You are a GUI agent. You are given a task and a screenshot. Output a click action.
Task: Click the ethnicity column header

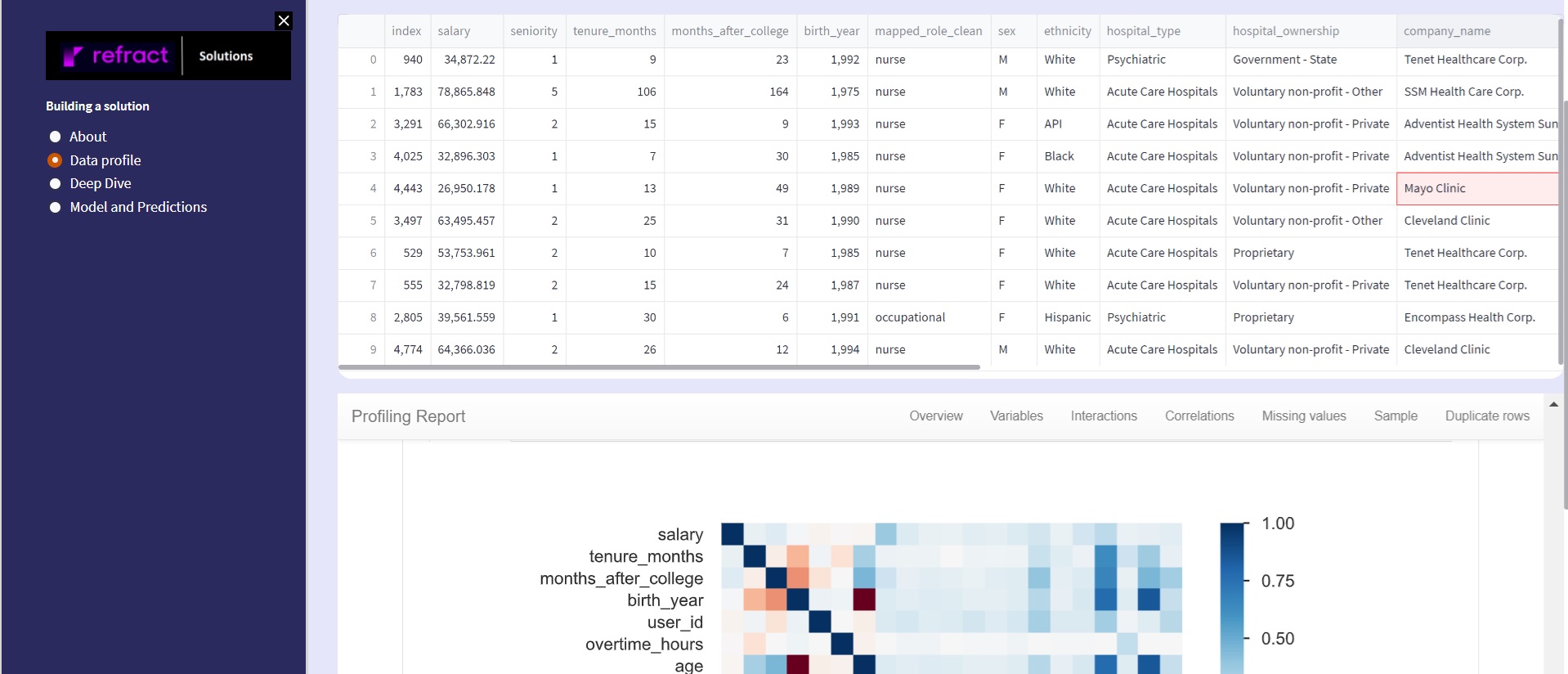[1068, 31]
